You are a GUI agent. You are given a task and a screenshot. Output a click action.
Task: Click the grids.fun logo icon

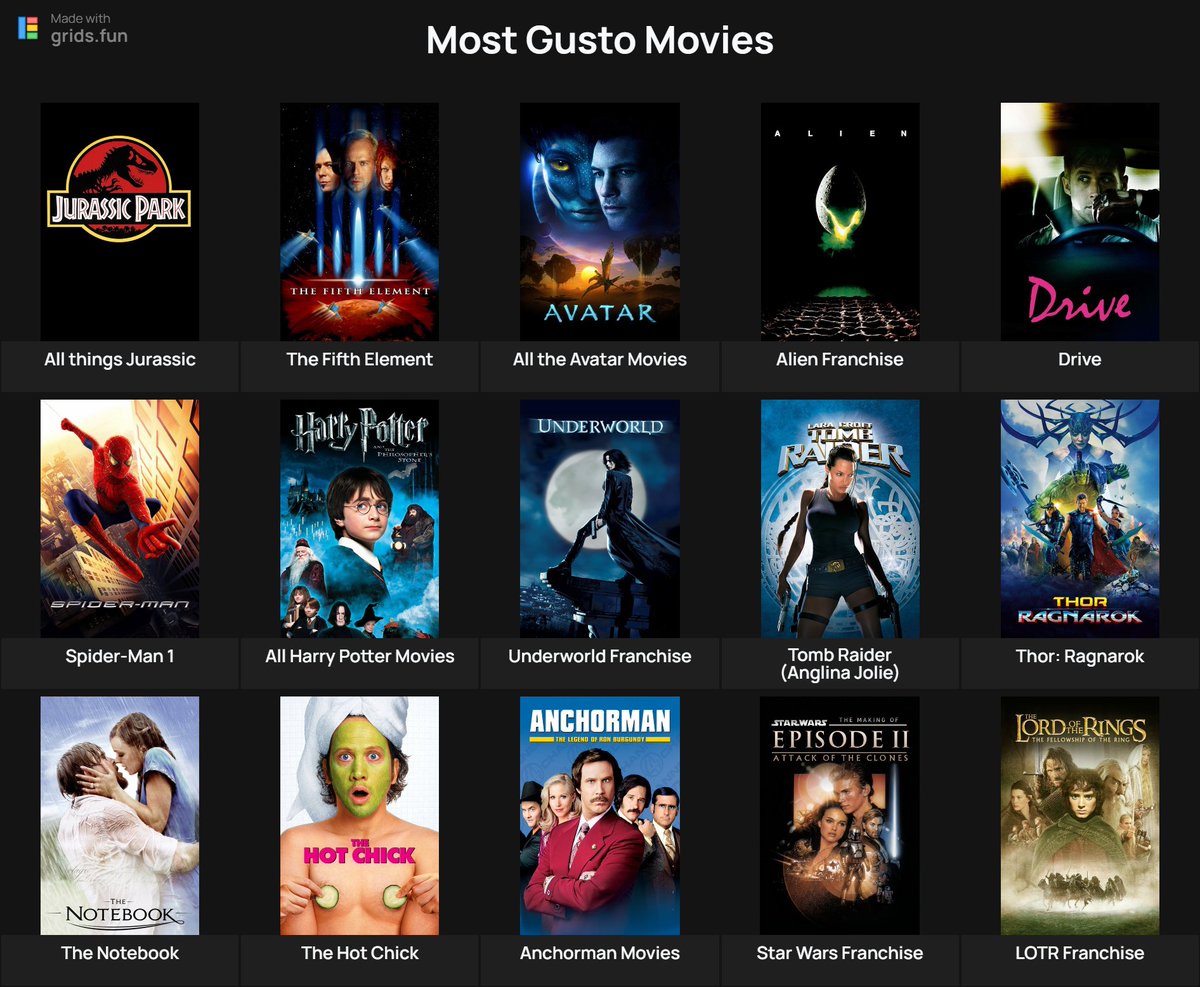[x=28, y=28]
